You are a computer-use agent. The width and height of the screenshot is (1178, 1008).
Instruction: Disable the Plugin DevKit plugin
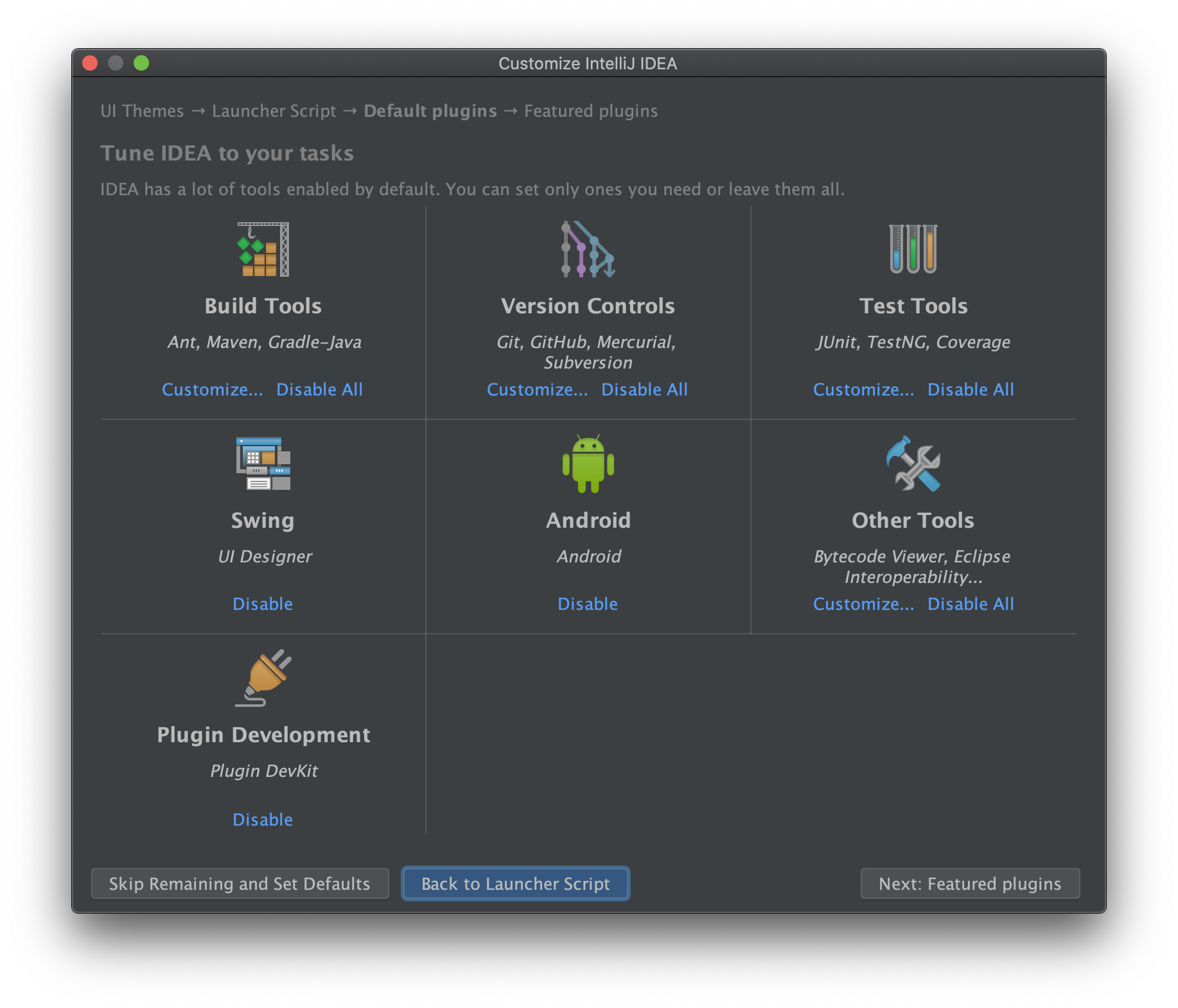click(263, 820)
